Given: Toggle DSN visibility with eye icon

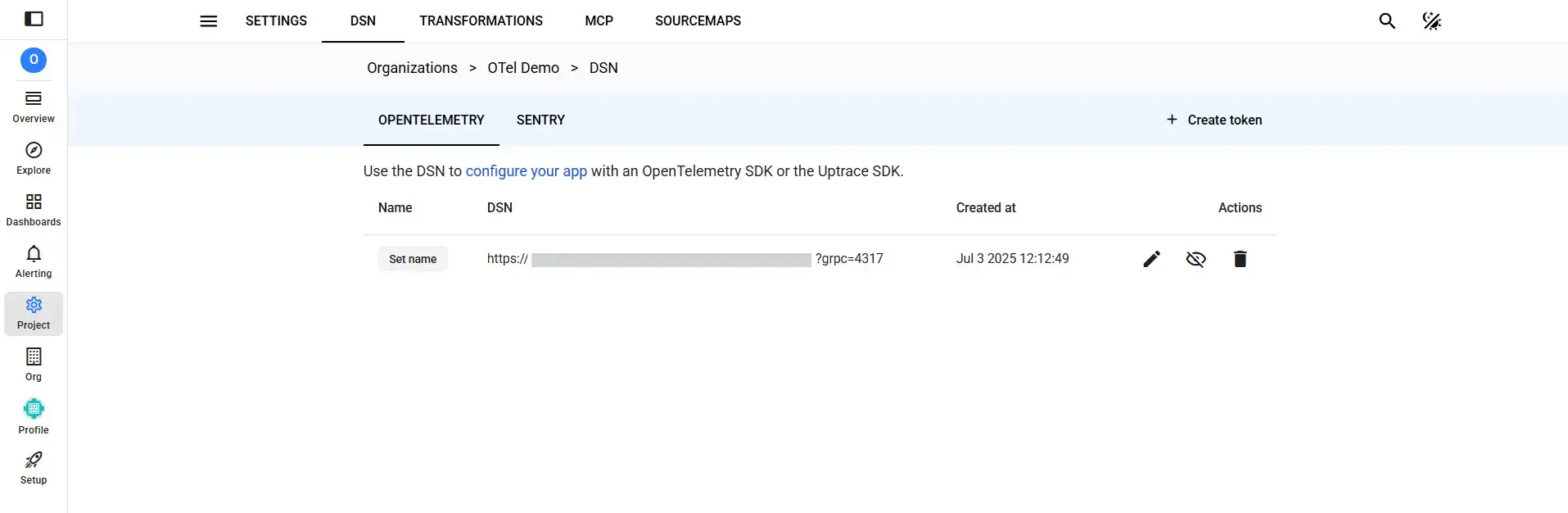Looking at the screenshot, I should [x=1195, y=259].
